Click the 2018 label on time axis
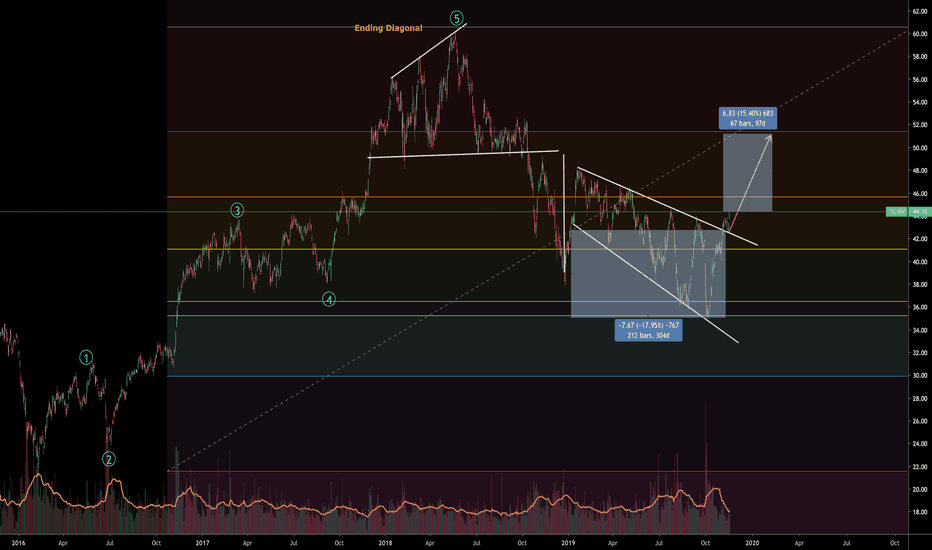The width and height of the screenshot is (932, 550). (385, 543)
